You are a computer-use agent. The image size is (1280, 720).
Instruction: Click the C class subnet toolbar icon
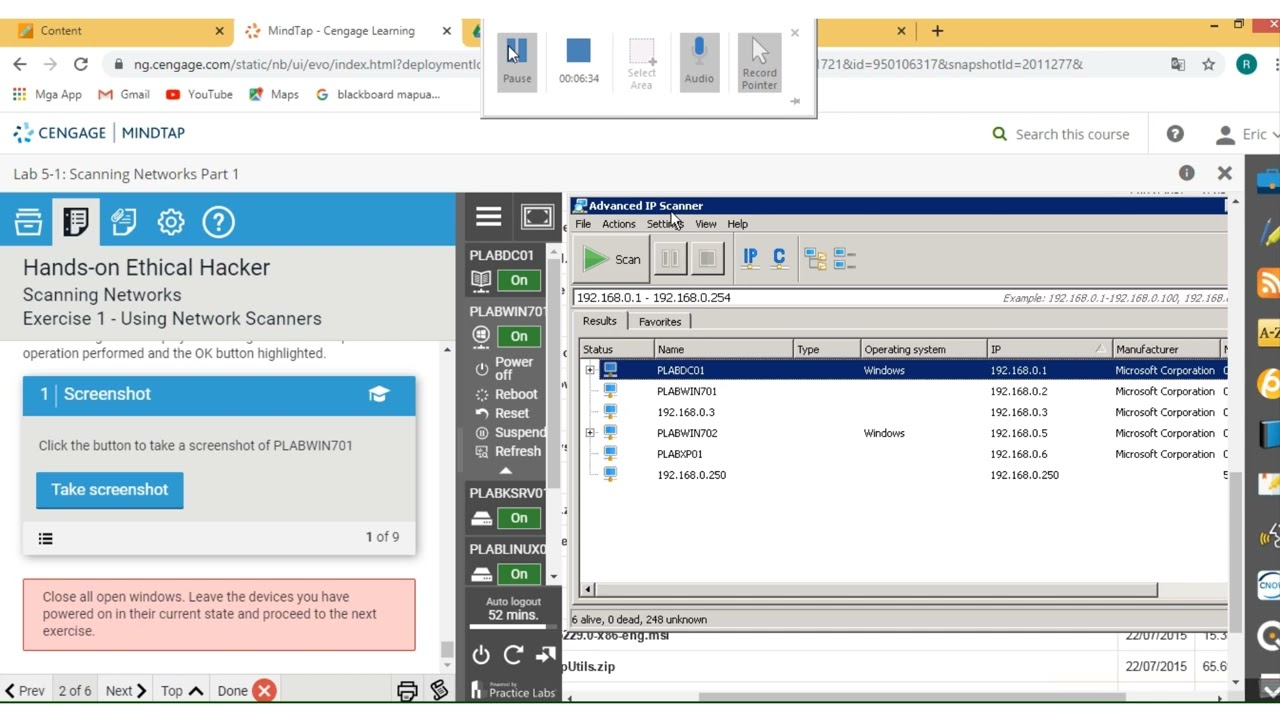tap(779, 259)
